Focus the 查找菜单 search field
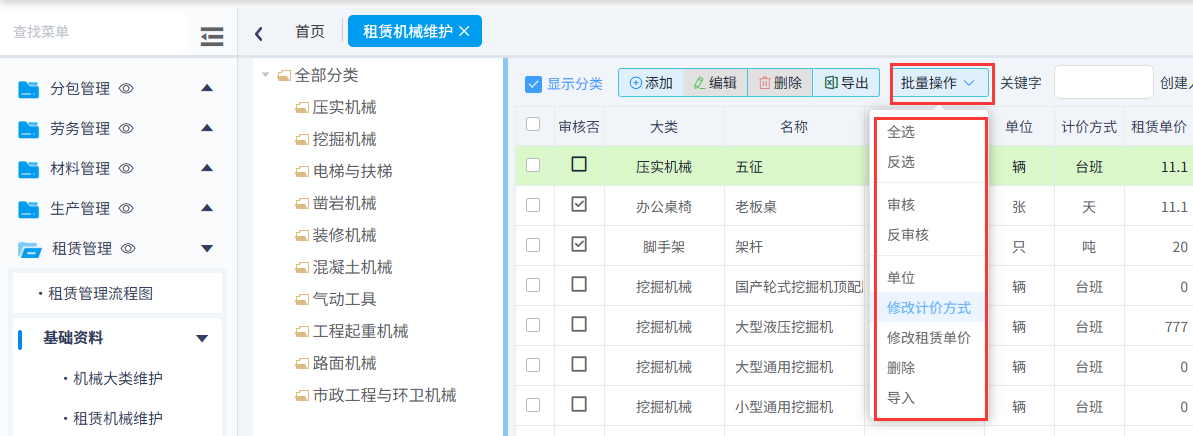 click(93, 33)
